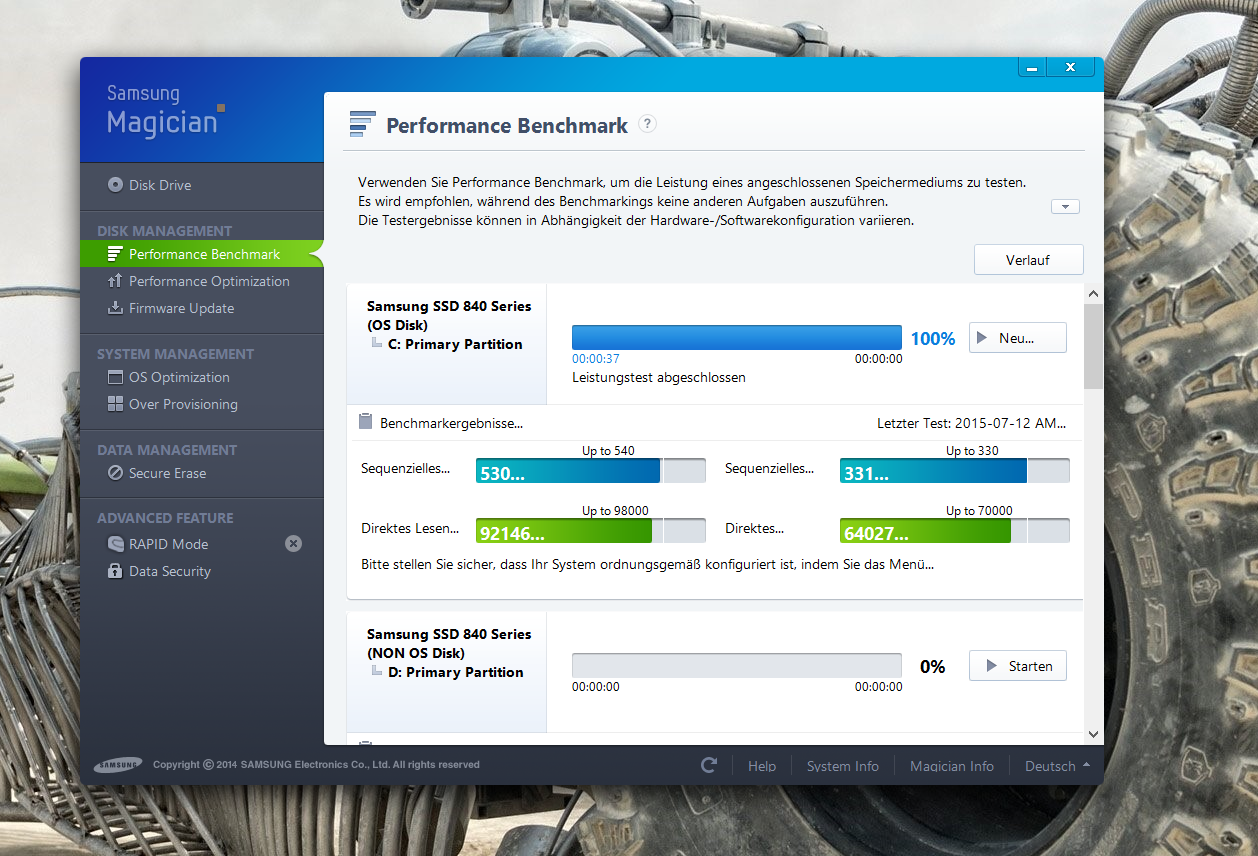Click the Performance Benchmark heading icon

click(x=362, y=124)
